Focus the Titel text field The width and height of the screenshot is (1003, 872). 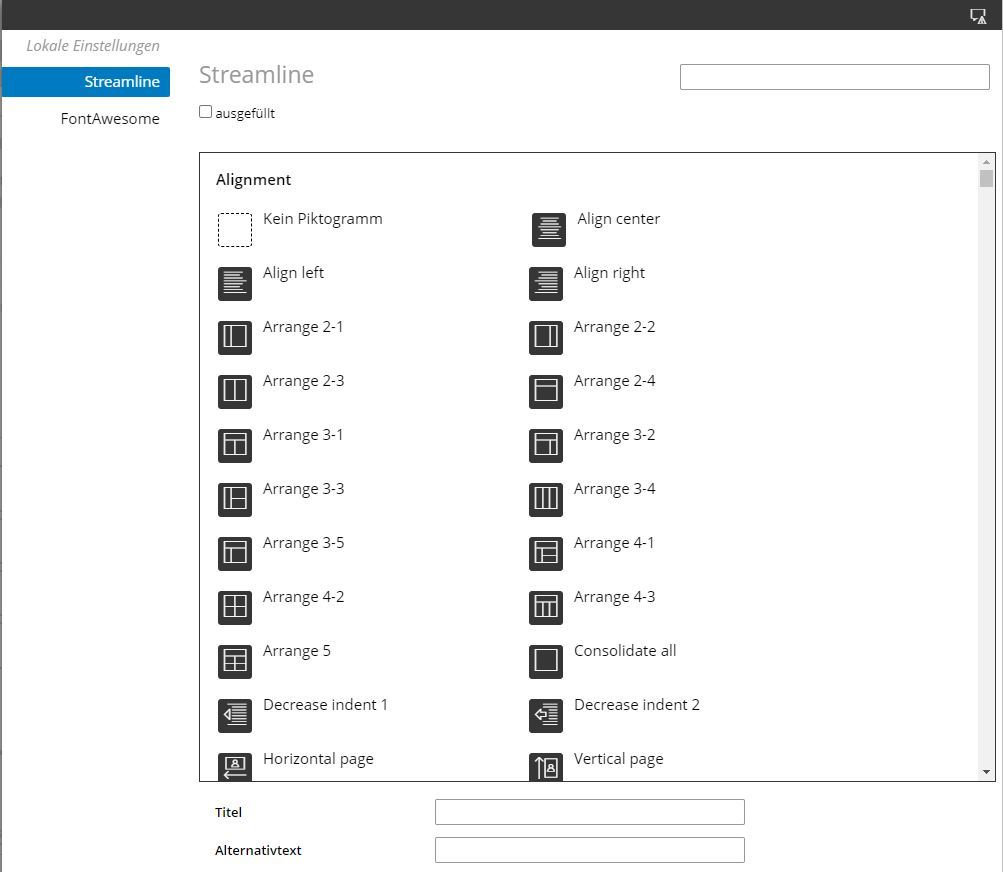click(589, 812)
